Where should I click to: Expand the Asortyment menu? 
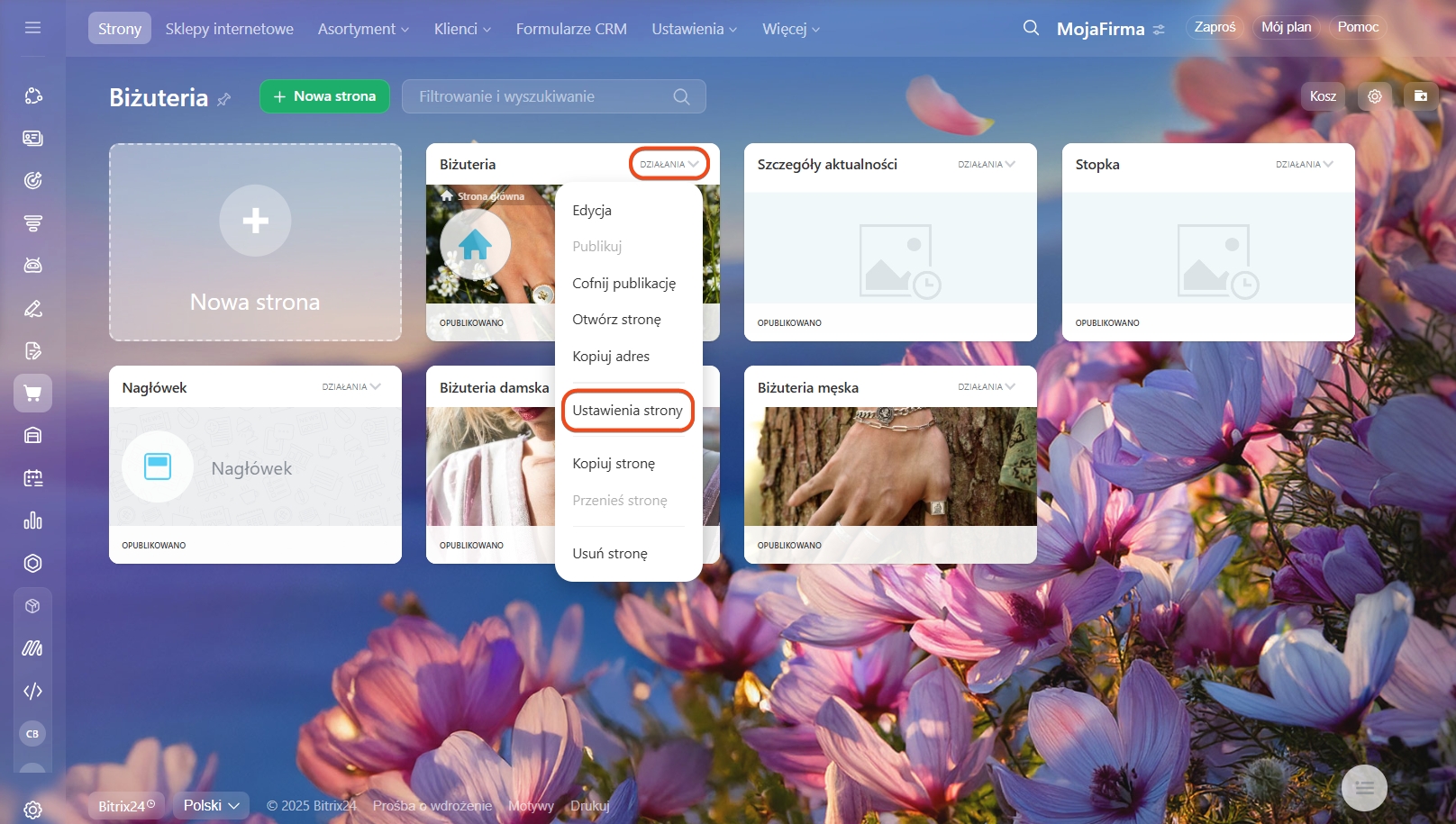[x=363, y=29]
